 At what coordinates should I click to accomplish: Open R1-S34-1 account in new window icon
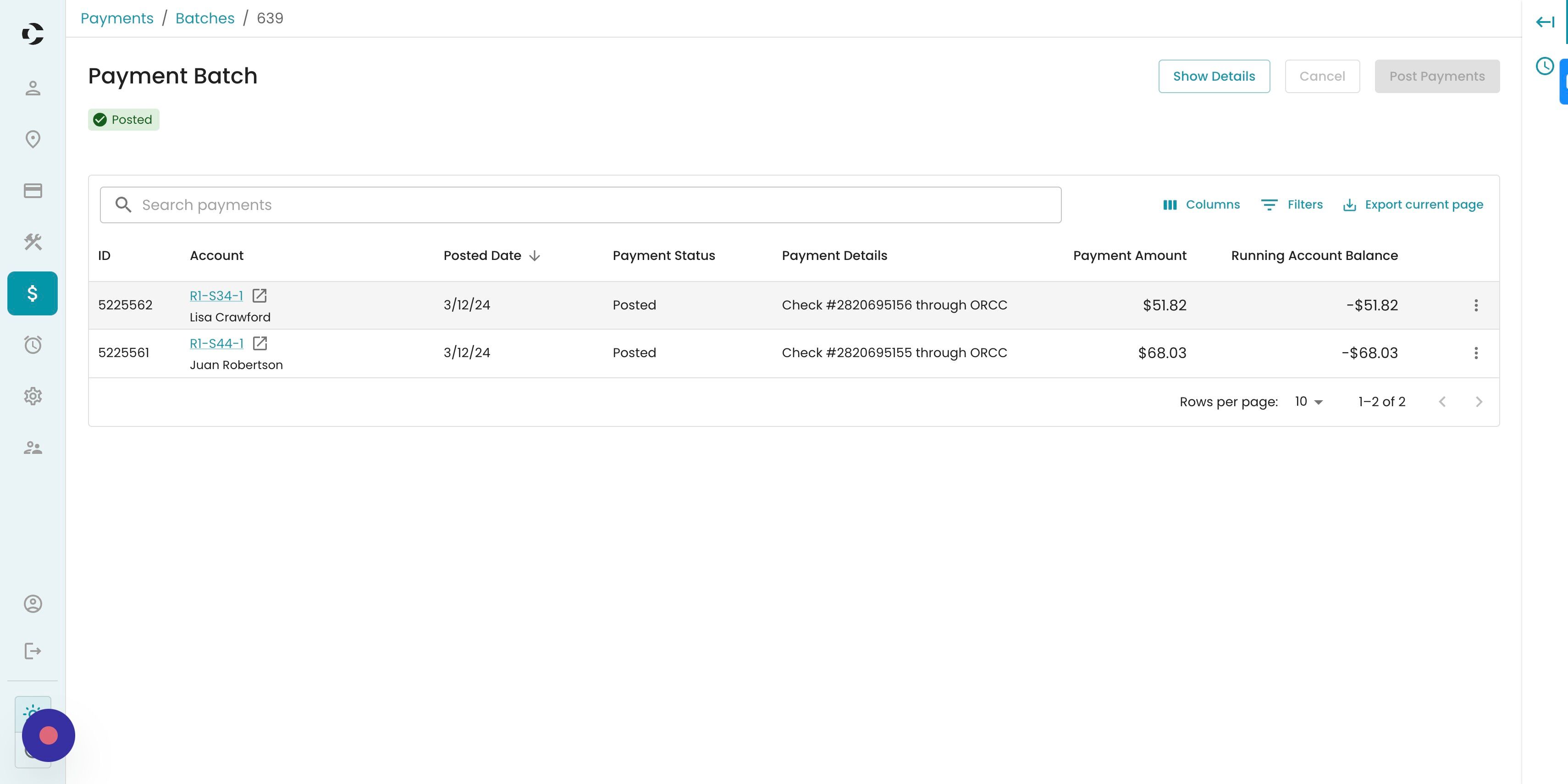259,296
